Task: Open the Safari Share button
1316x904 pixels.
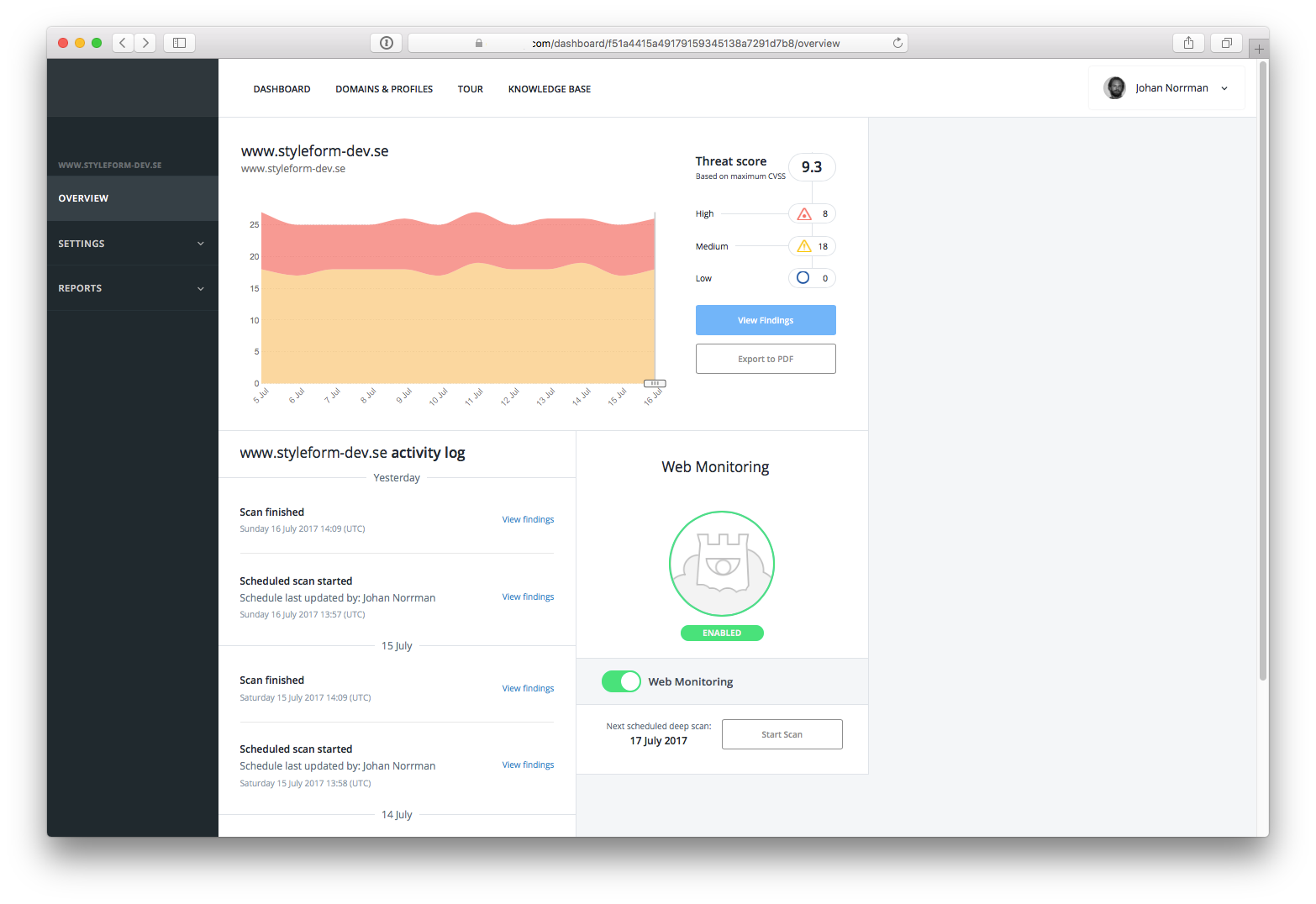Action: pos(1188,43)
